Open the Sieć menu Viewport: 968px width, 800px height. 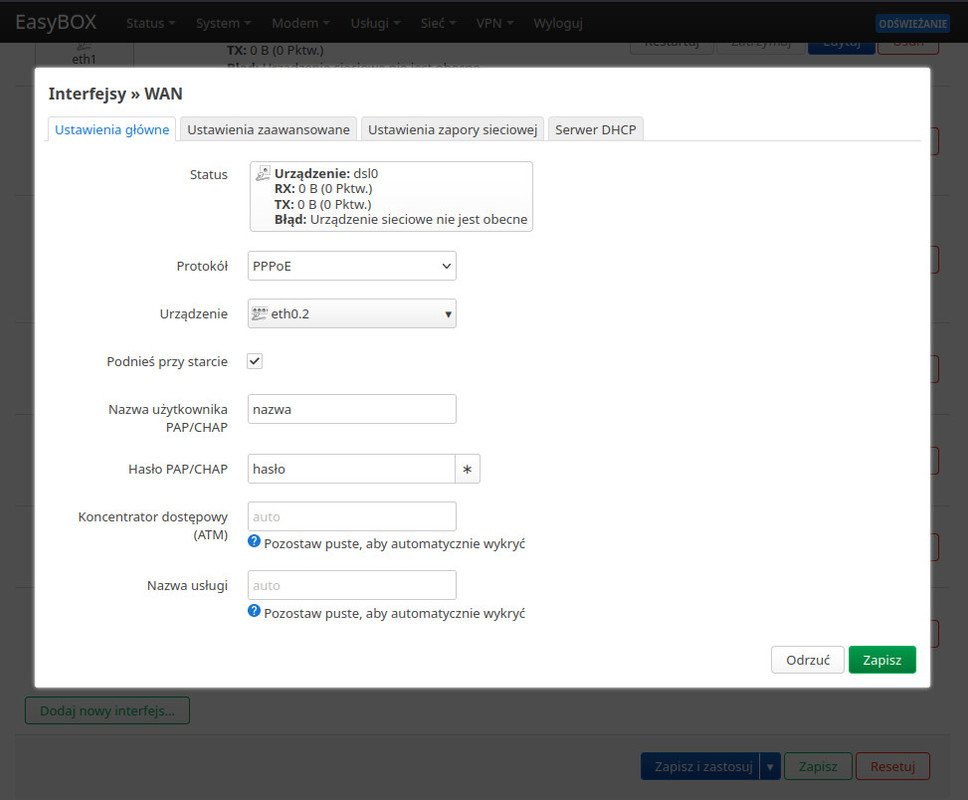point(438,23)
